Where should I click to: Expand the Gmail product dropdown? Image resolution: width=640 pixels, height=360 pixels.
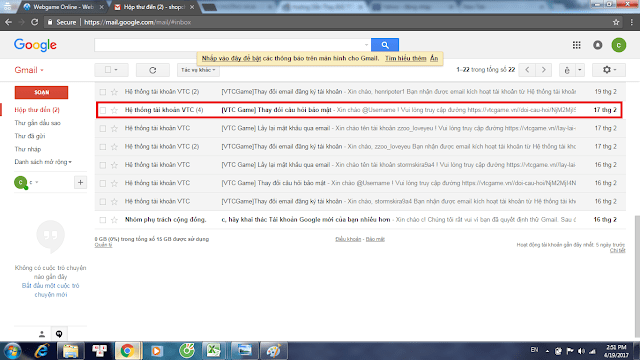pyautogui.click(x=29, y=70)
